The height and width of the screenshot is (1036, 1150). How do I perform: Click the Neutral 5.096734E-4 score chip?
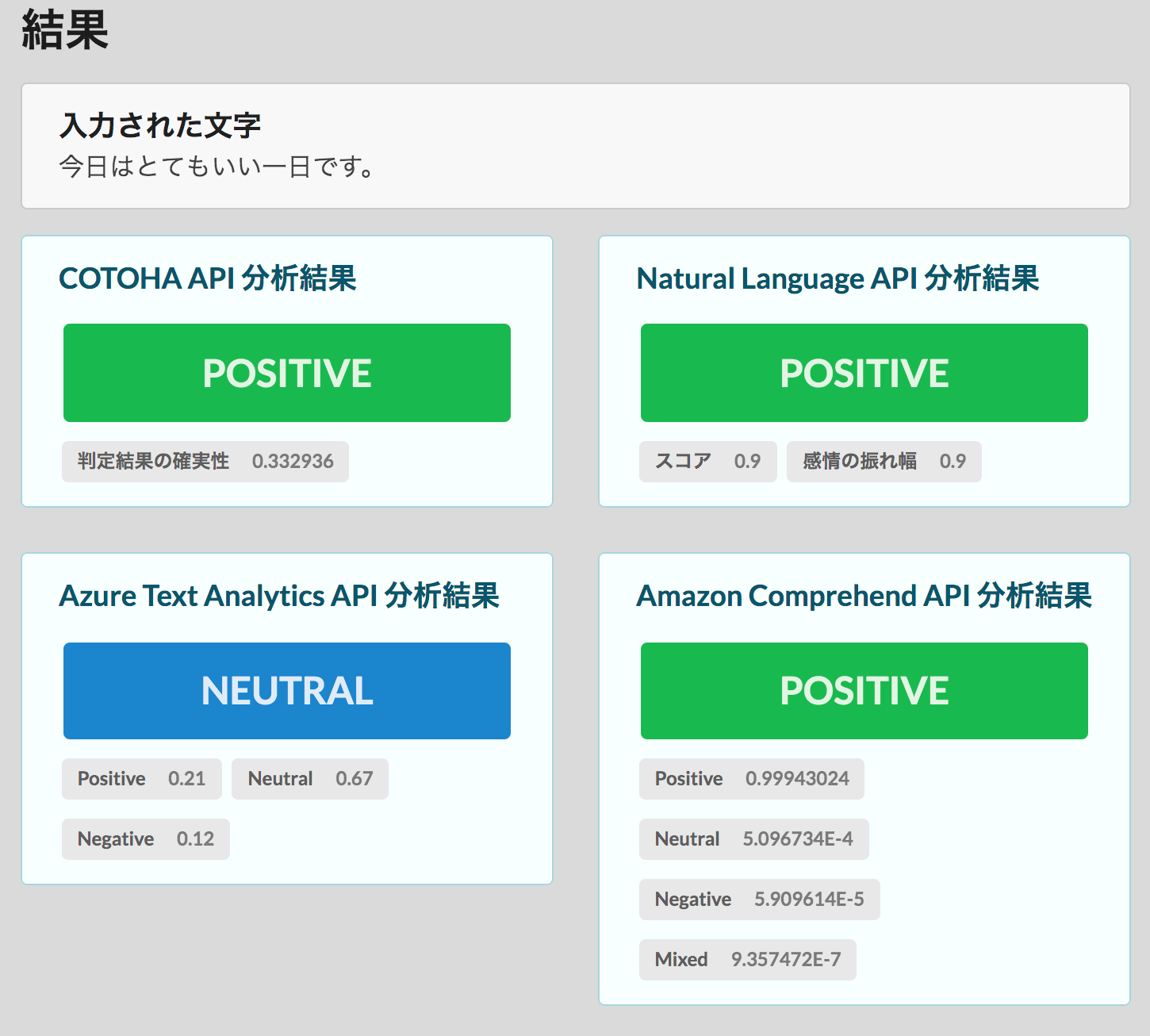pyautogui.click(x=753, y=838)
